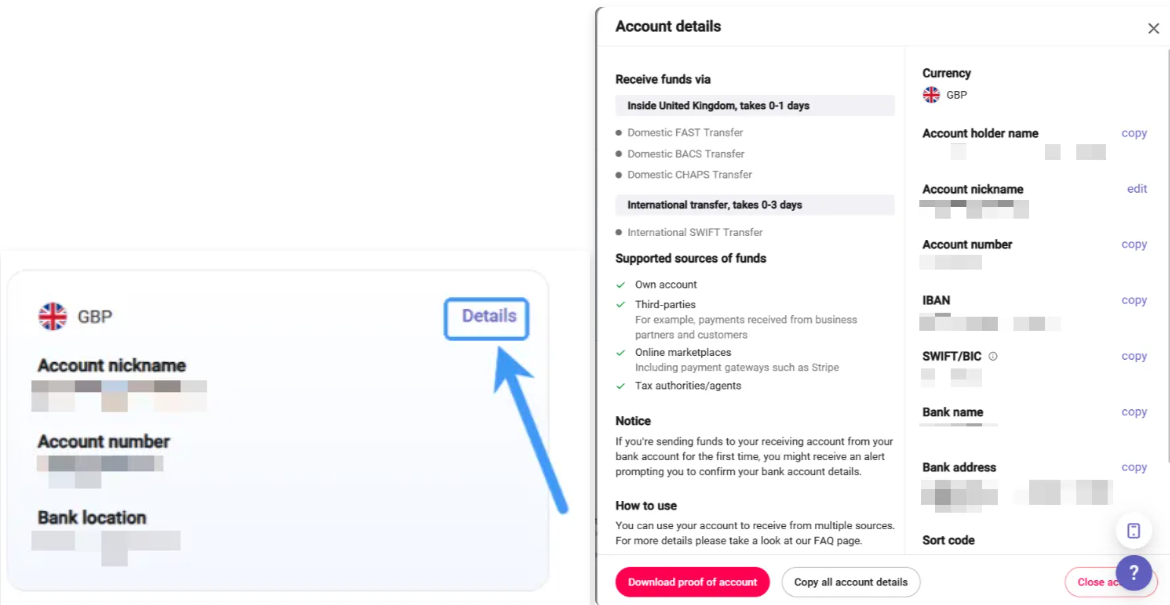Copy the Account holder name
Image resolution: width=1170 pixels, height=605 pixels.
point(1134,133)
